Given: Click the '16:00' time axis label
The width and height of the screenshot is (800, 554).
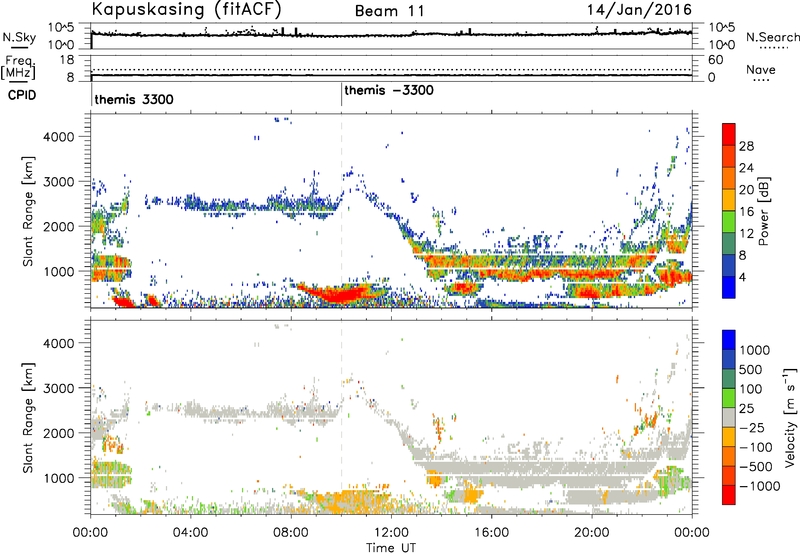Looking at the screenshot, I should tap(491, 533).
